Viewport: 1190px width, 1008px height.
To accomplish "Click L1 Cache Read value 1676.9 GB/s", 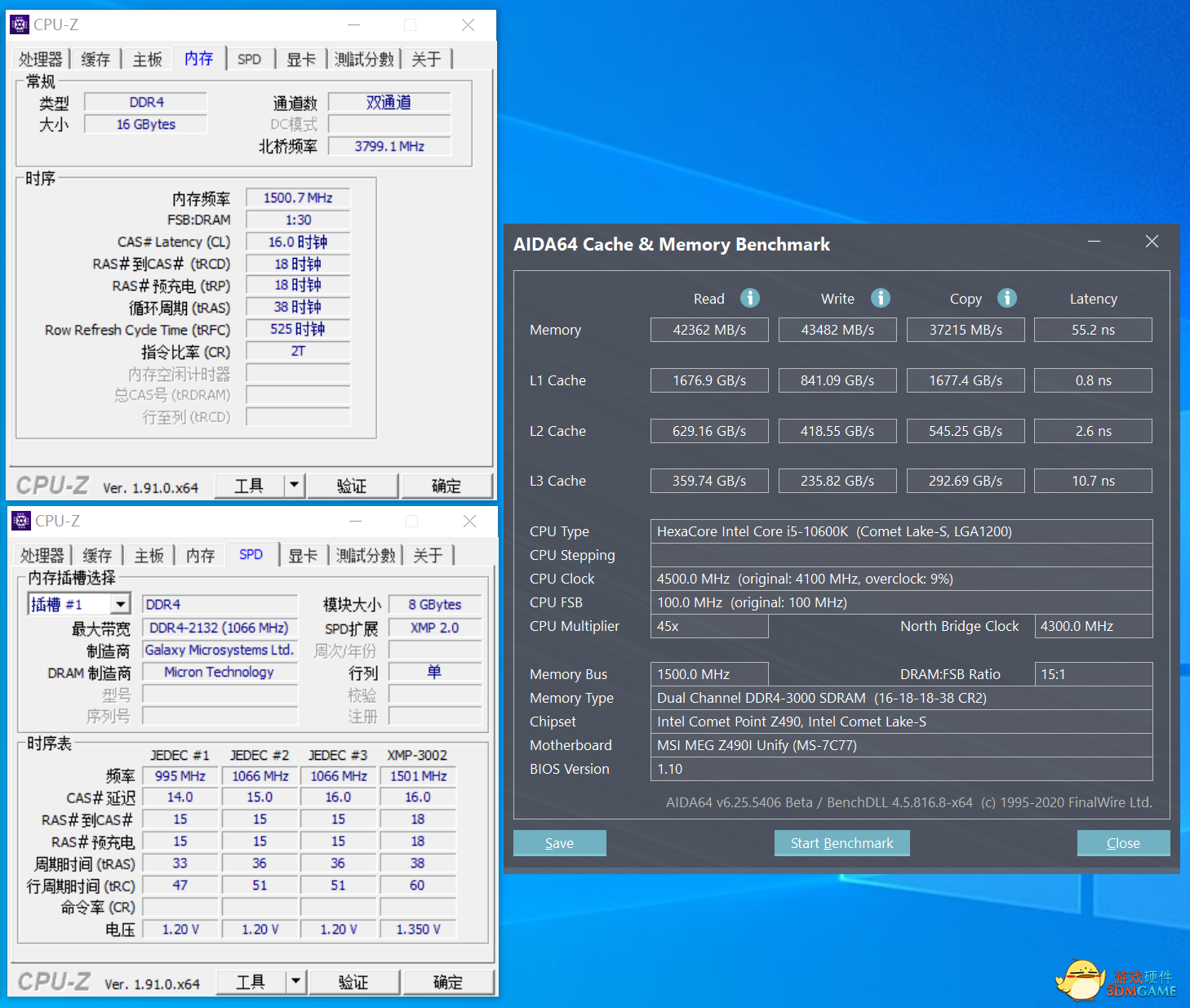I will click(x=709, y=380).
